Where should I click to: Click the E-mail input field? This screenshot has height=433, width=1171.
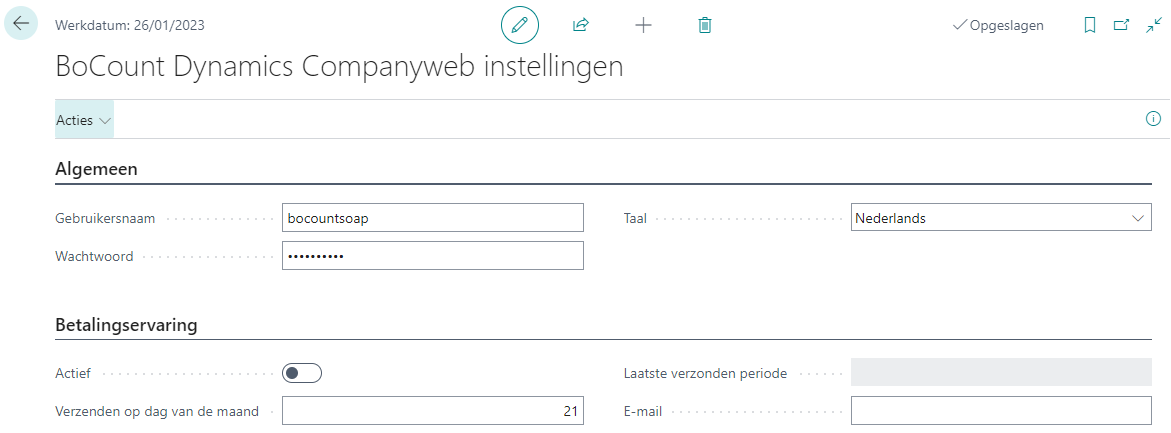click(1001, 411)
